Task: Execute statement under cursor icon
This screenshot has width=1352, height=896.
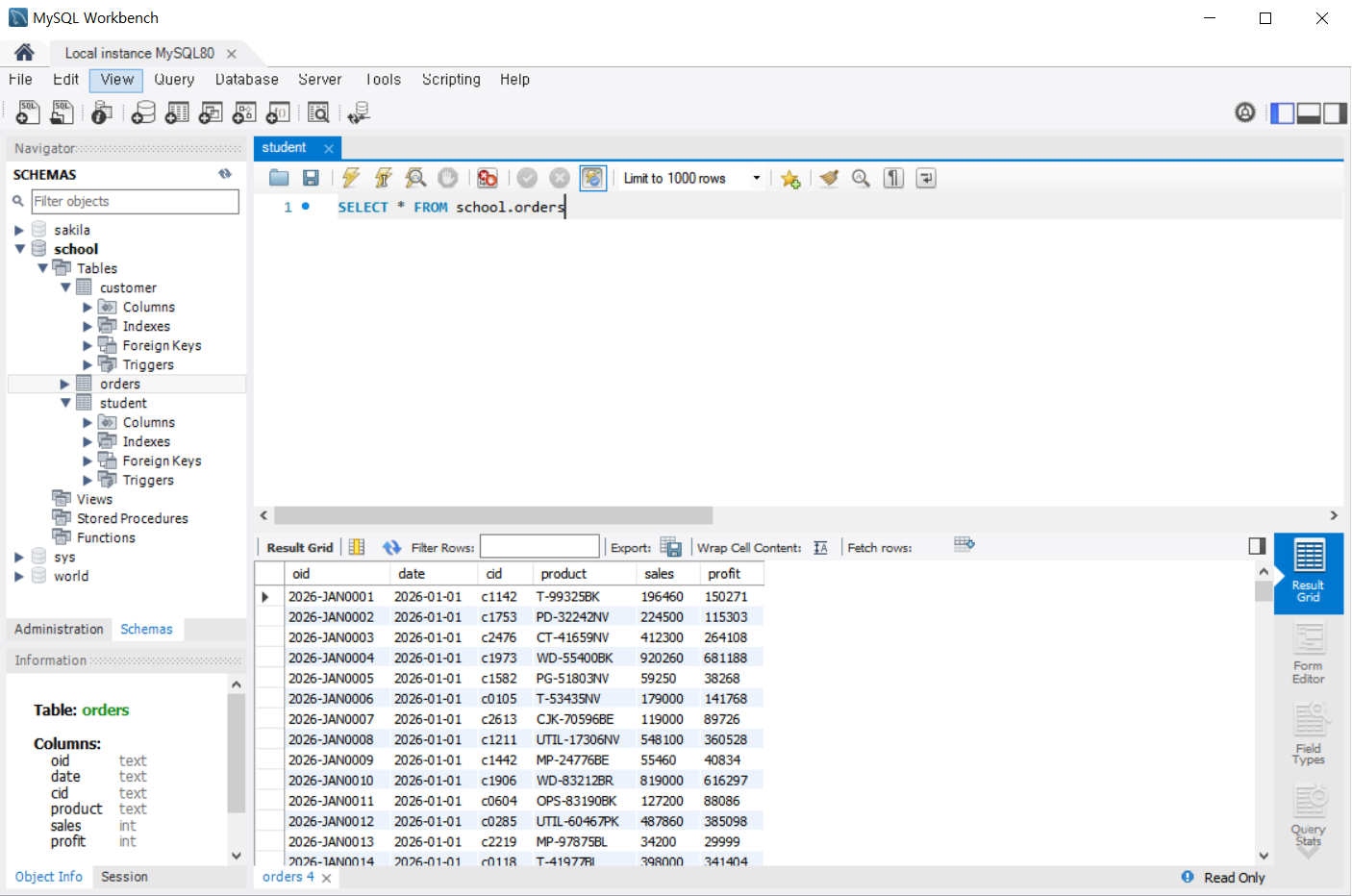Action: click(384, 178)
